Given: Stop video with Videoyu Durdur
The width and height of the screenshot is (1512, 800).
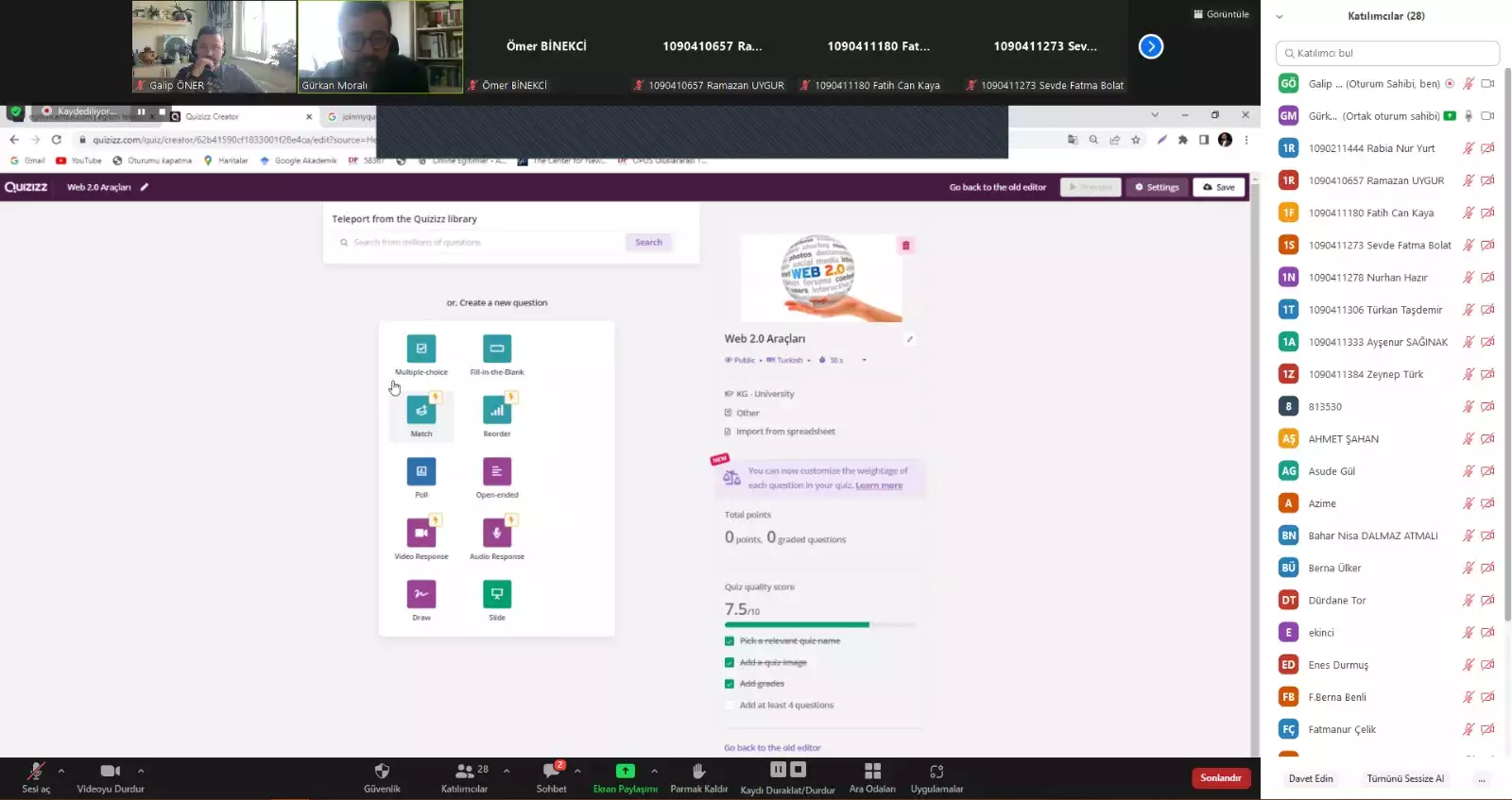Looking at the screenshot, I should (x=111, y=778).
